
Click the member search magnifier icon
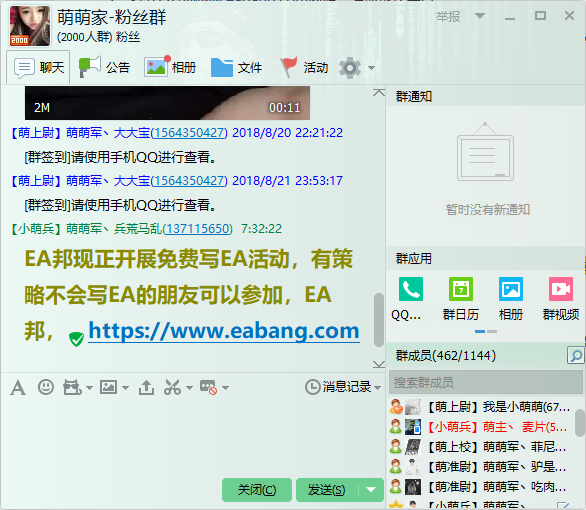click(x=576, y=355)
